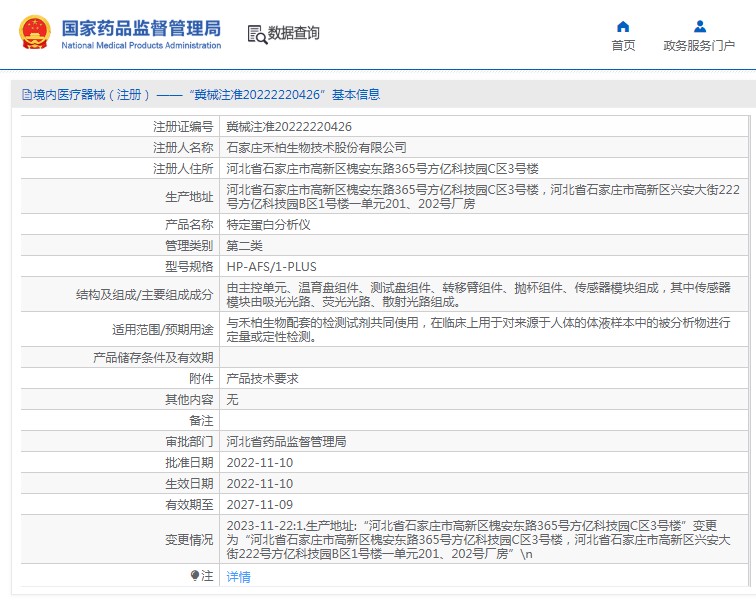
Task: Click the 数据查询 magnifier document icon
Action: click(257, 34)
